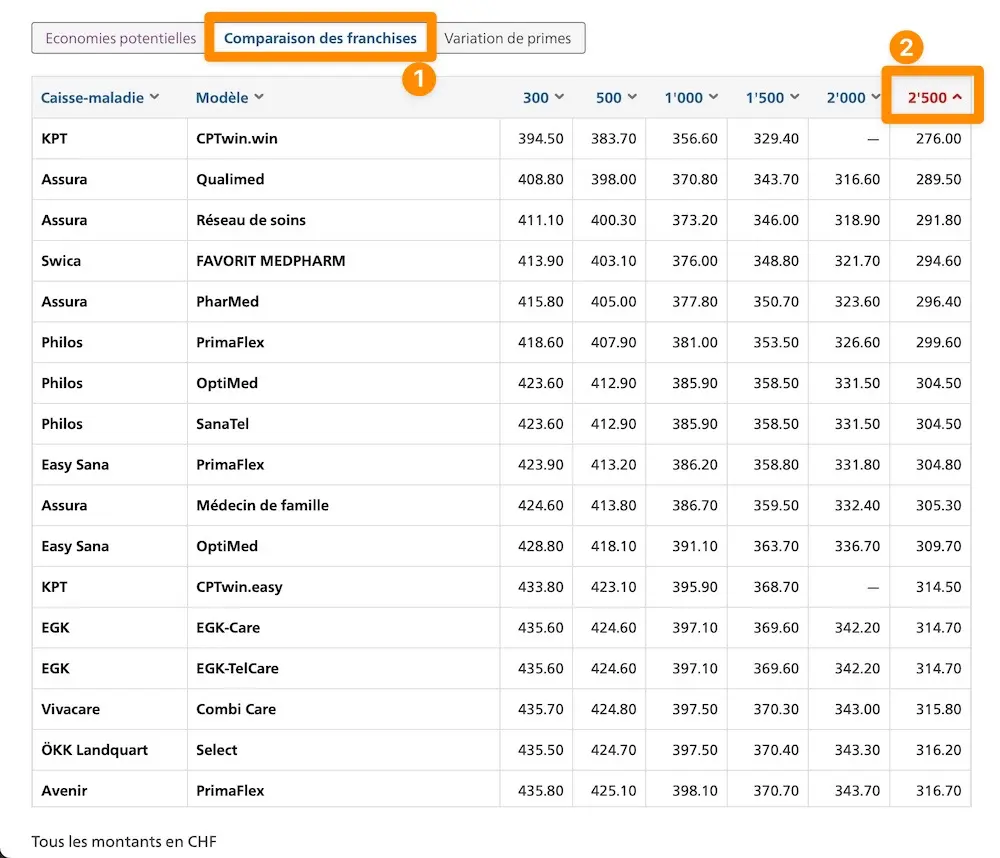
Task: Click Swica insurer name
Action: point(61,261)
